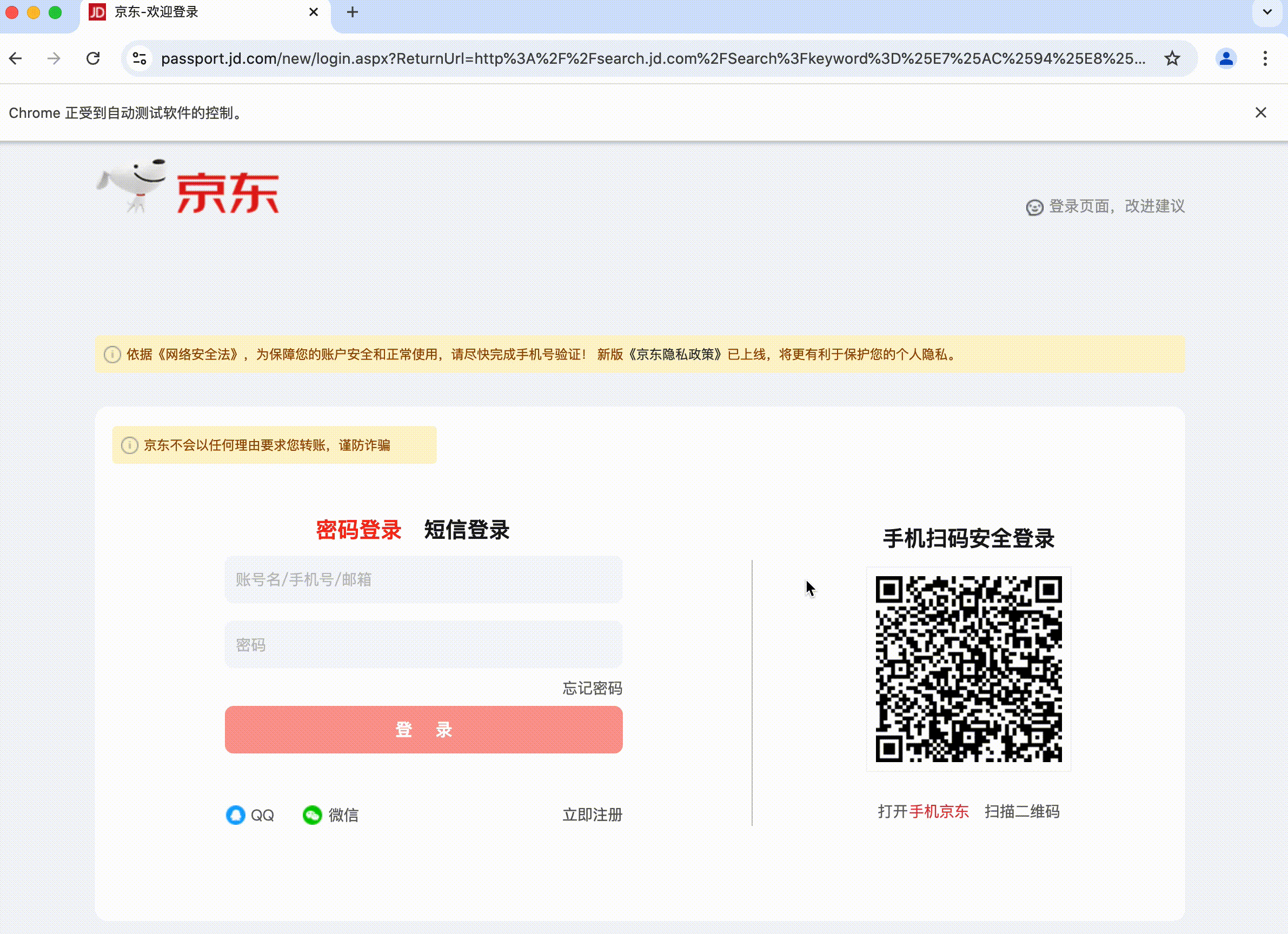
Task: Select 密码登录 tab
Action: (358, 530)
